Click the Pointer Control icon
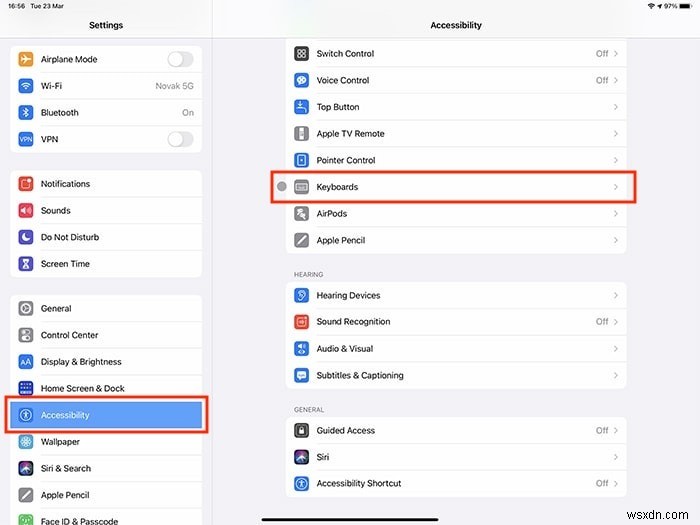 coord(302,160)
